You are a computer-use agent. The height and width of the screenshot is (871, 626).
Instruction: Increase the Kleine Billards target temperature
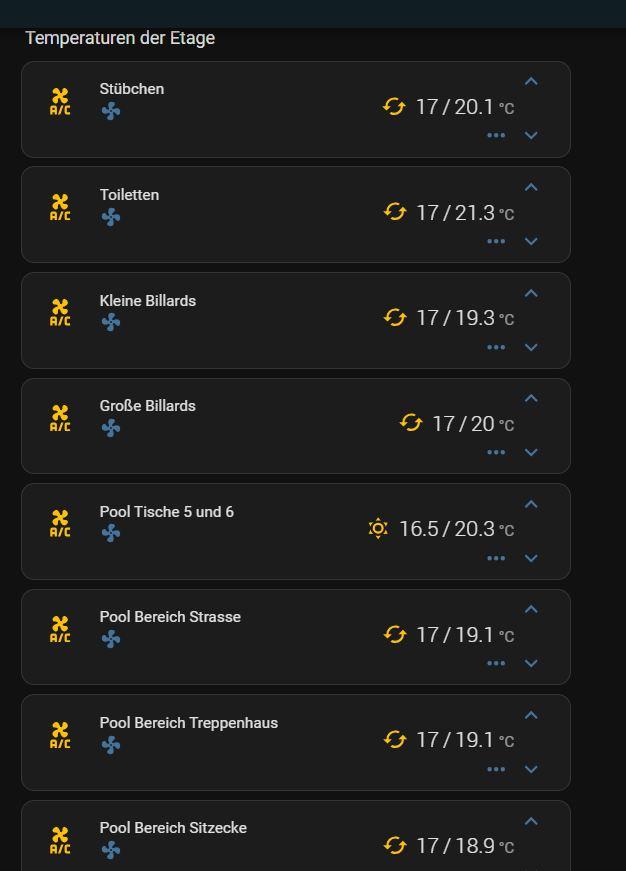click(x=531, y=293)
